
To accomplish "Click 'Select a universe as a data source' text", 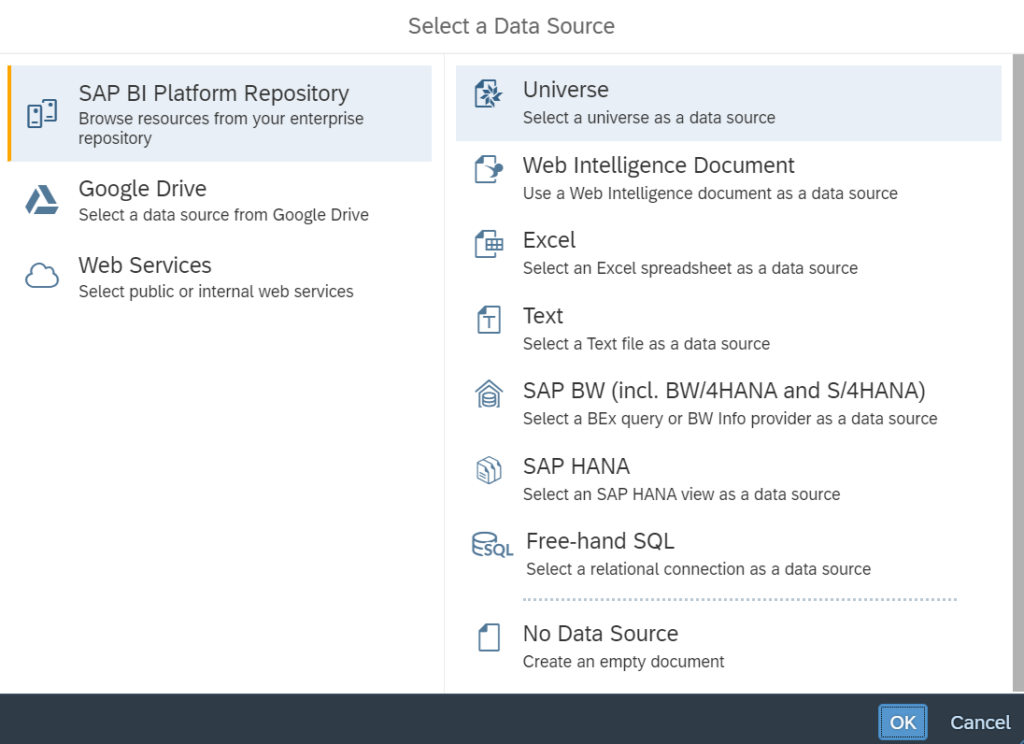I will 649,118.
